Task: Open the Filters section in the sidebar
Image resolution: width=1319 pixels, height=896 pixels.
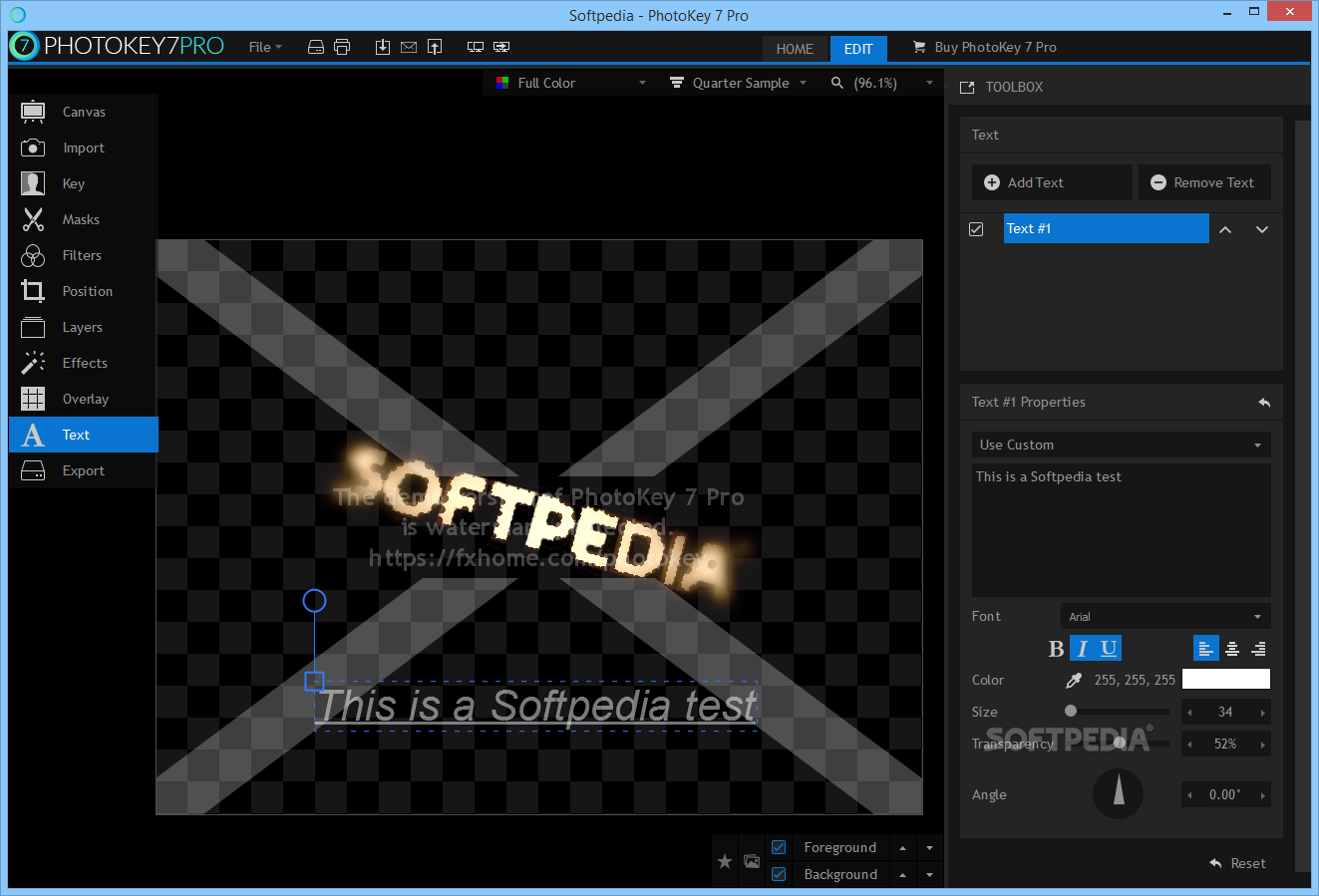Action: coord(84,255)
